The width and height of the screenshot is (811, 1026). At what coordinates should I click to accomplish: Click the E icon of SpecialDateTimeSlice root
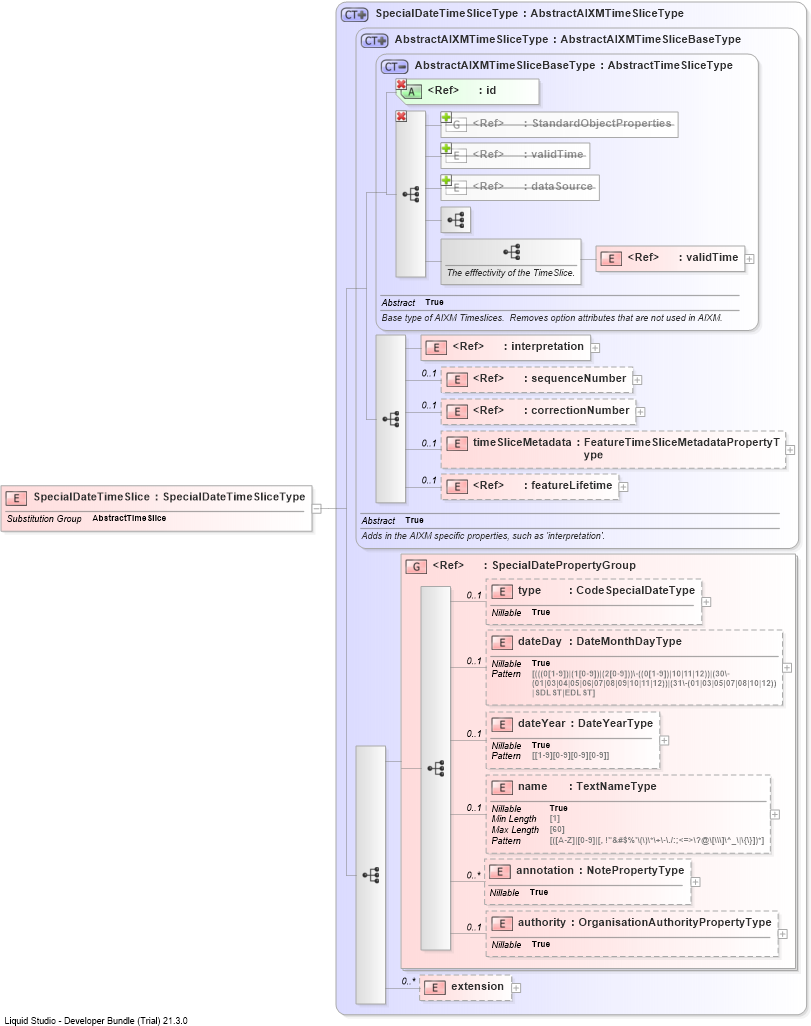tap(16, 498)
